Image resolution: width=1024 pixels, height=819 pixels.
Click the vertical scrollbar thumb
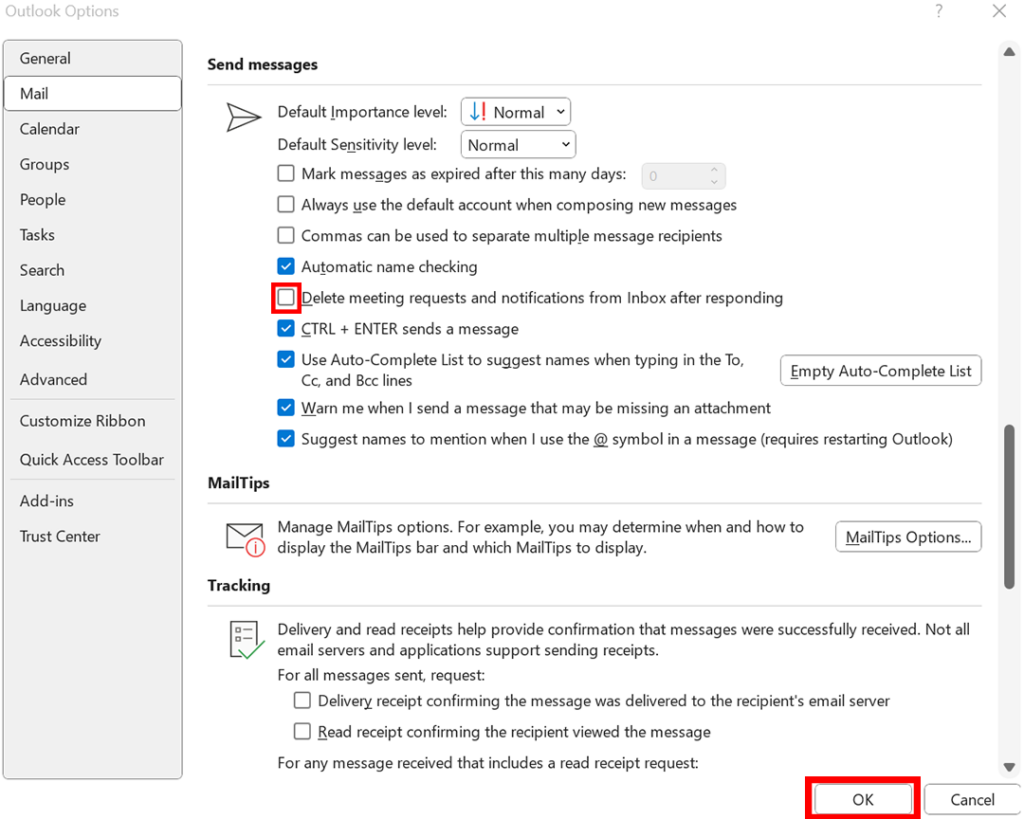tap(1009, 510)
